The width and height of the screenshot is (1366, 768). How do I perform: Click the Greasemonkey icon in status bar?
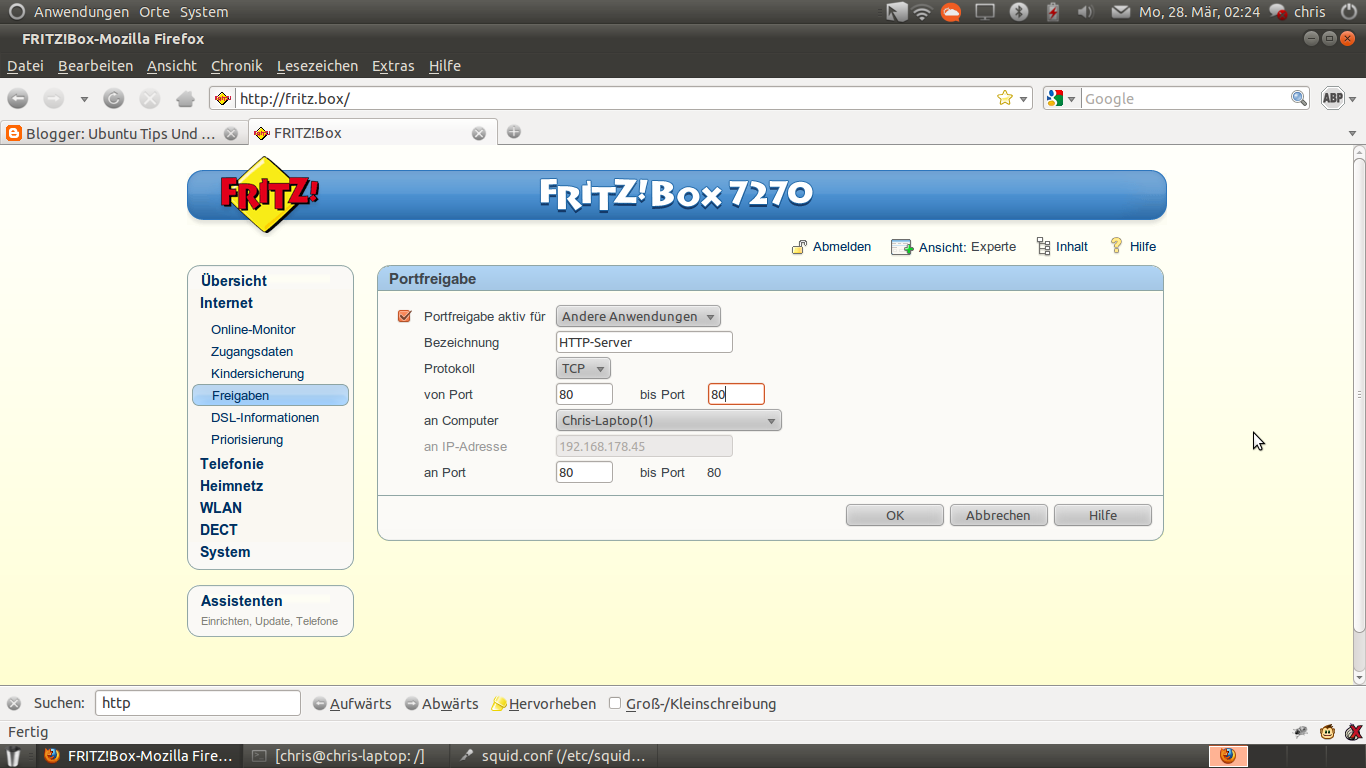tap(1327, 732)
